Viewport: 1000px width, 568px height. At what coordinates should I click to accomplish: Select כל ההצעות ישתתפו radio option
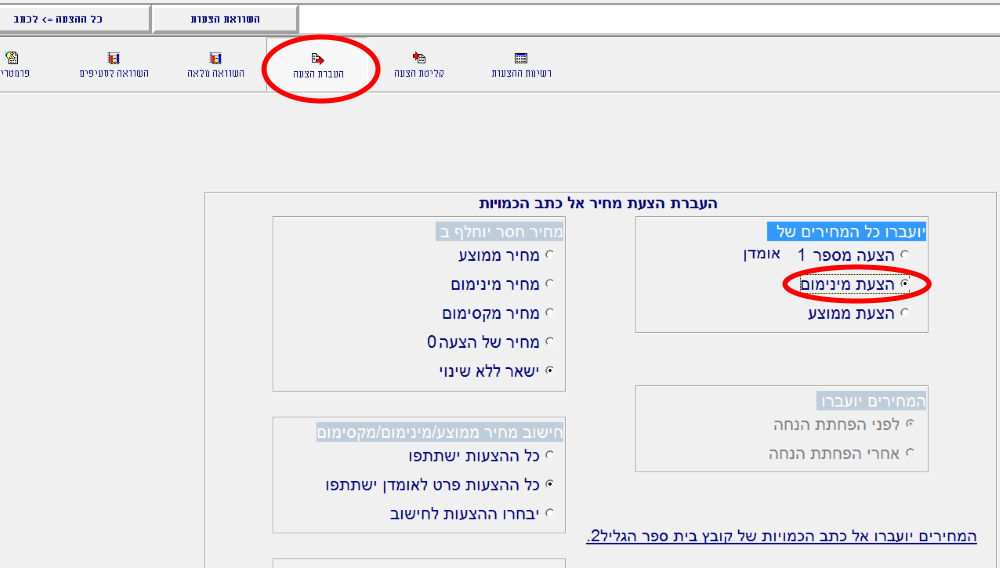[x=548, y=456]
